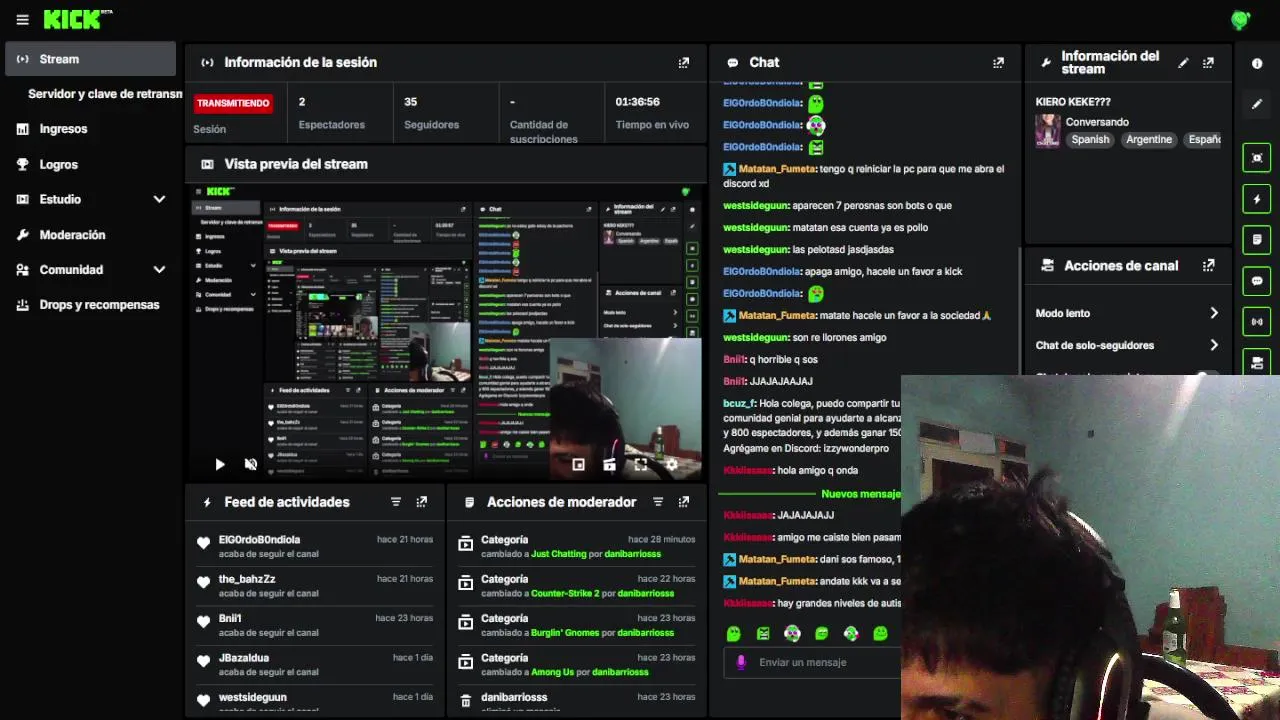The image size is (1280, 720).
Task: Toggle the moderator actions note widget in right rail
Action: (x=1257, y=240)
